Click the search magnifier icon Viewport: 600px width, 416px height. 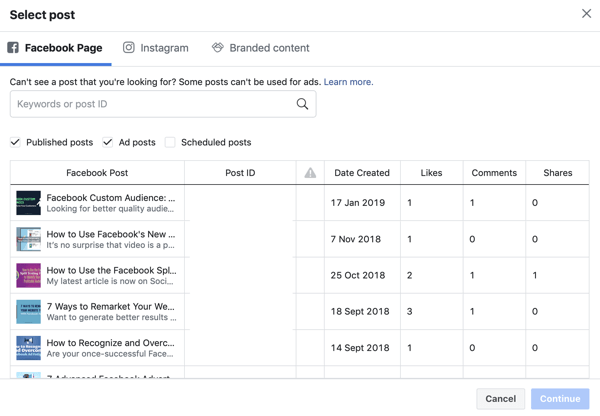[302, 104]
